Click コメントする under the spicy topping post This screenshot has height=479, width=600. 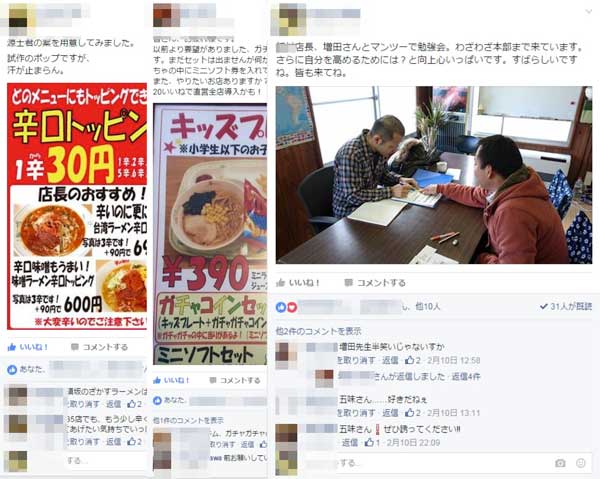(99, 347)
